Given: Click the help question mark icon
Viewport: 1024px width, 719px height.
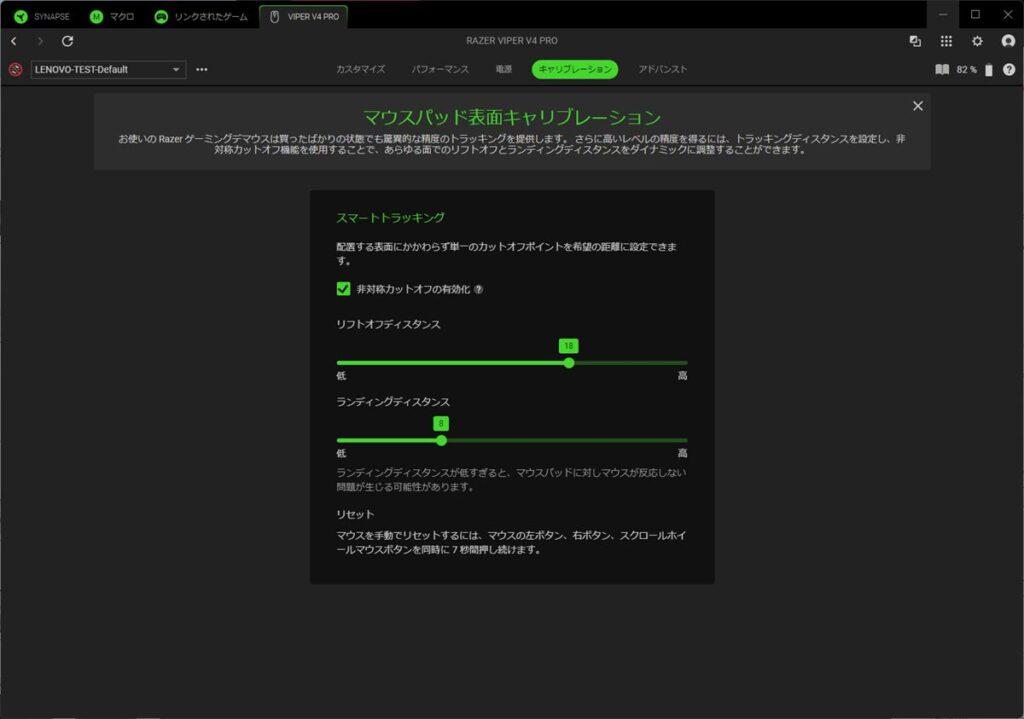Looking at the screenshot, I should [x=1008, y=70].
